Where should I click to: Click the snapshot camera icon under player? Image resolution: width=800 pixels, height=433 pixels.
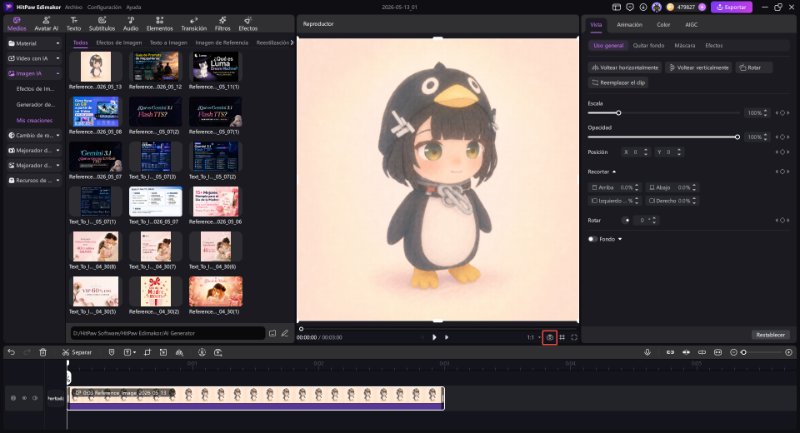click(549, 337)
